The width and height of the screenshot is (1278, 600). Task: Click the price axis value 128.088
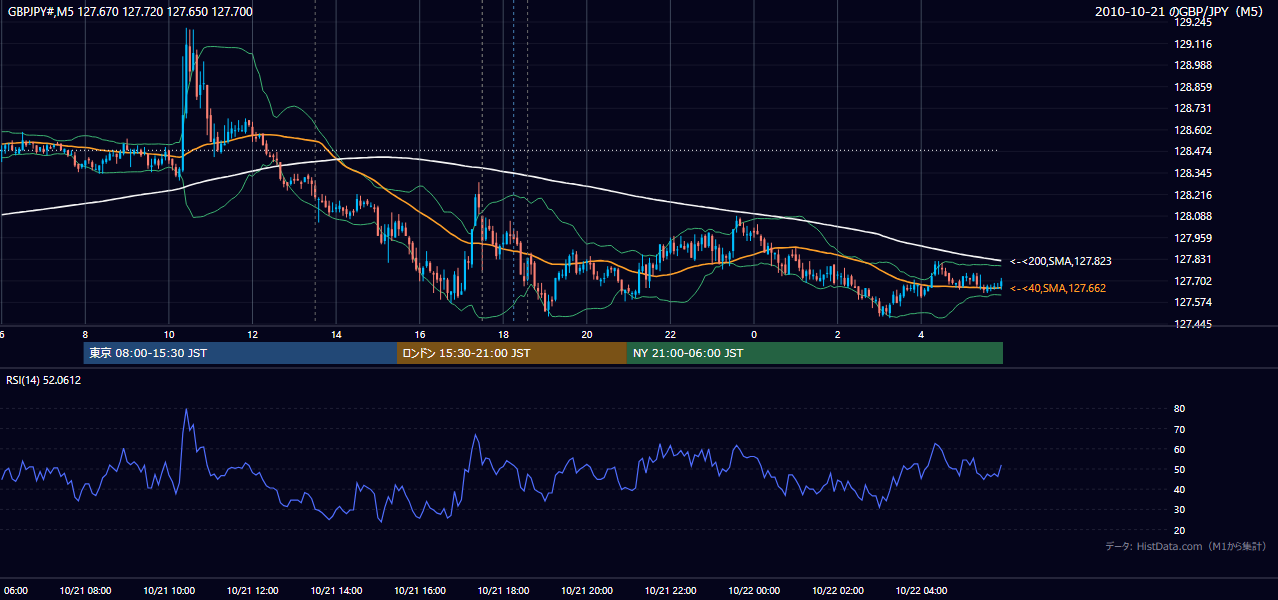coord(1193,216)
